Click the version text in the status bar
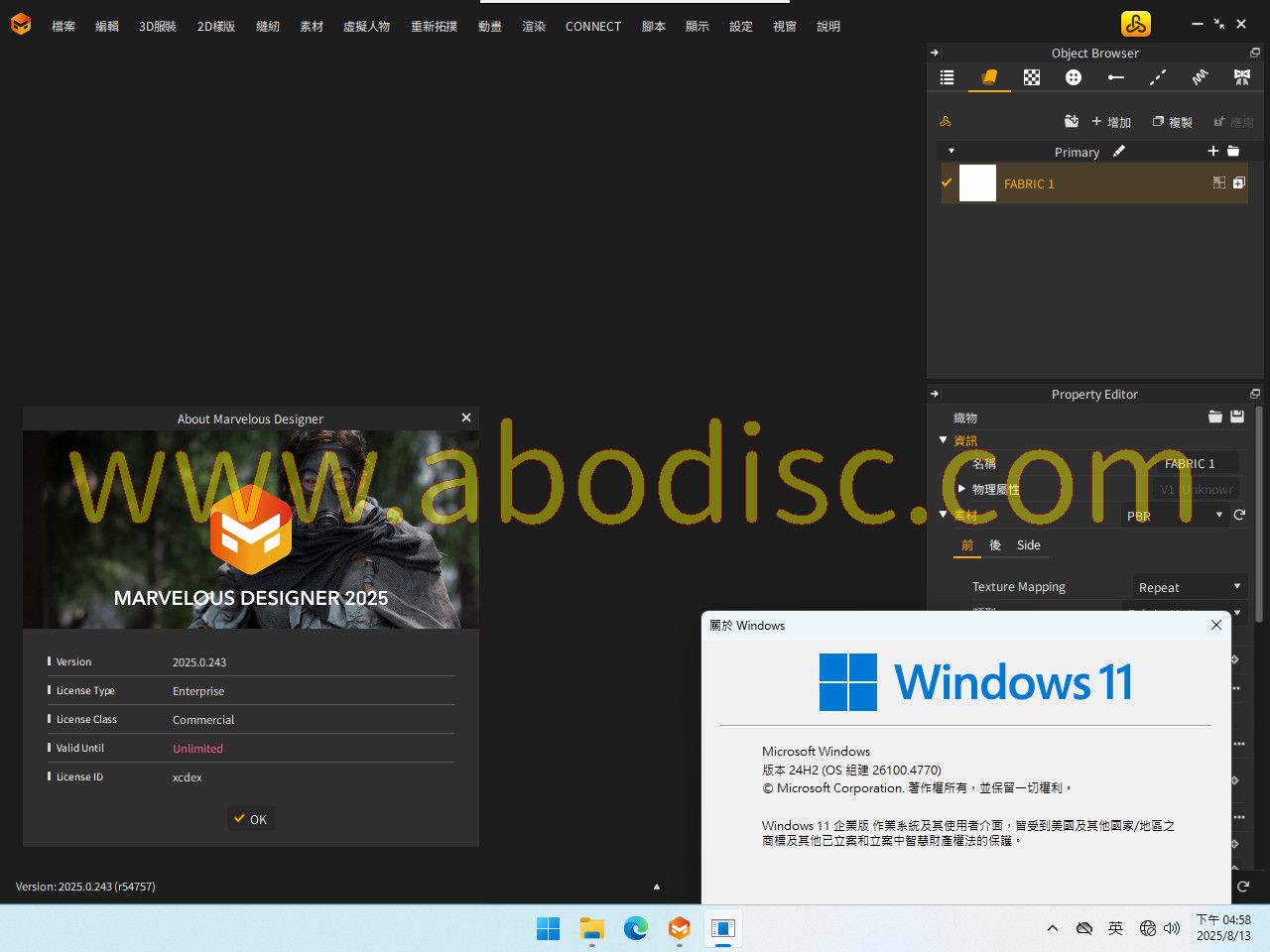The height and width of the screenshot is (952, 1270). tap(85, 887)
